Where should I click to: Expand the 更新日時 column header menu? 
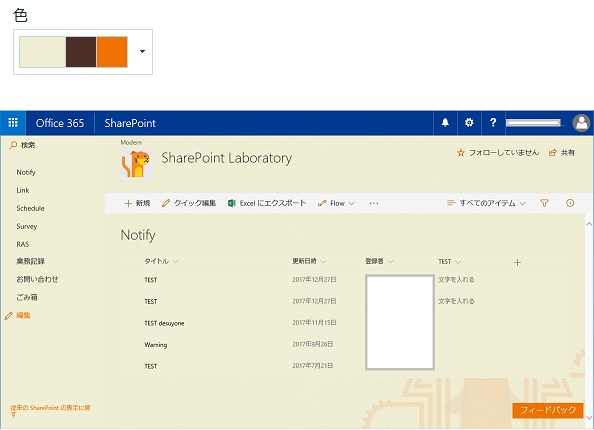click(323, 262)
